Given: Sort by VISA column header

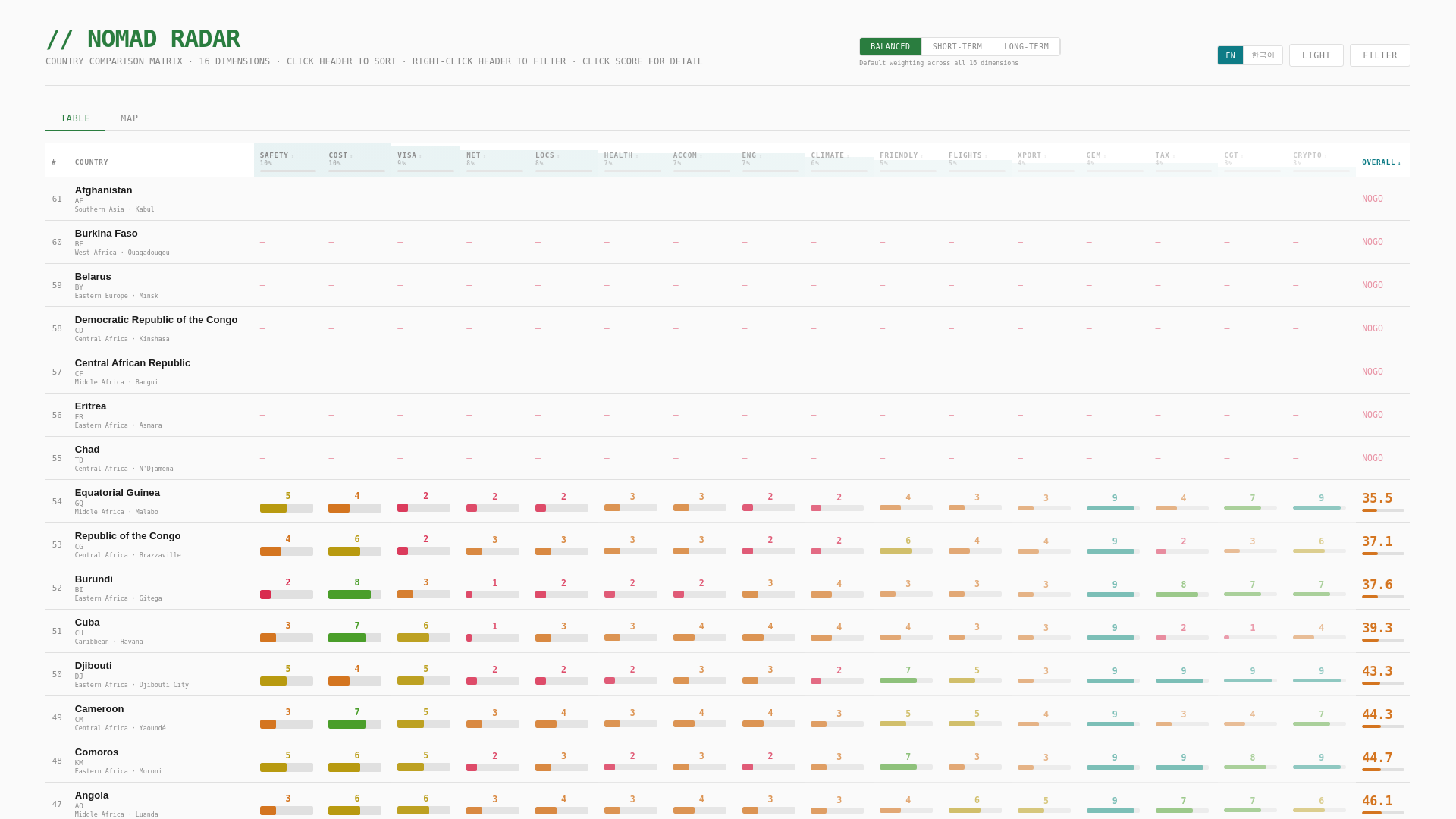Looking at the screenshot, I should pos(407,155).
